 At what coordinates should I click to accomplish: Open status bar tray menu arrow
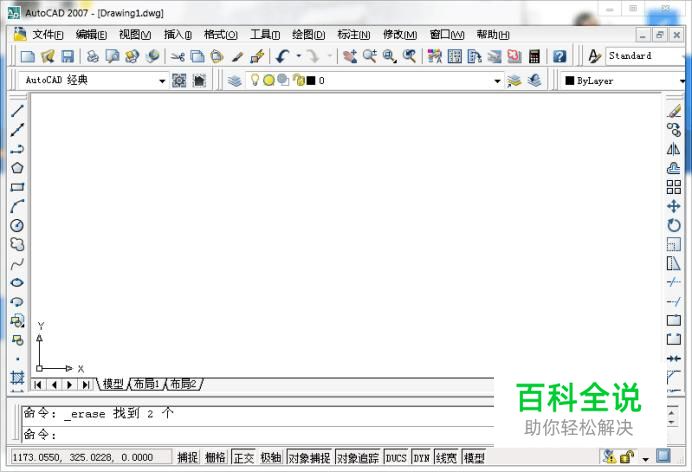646,459
